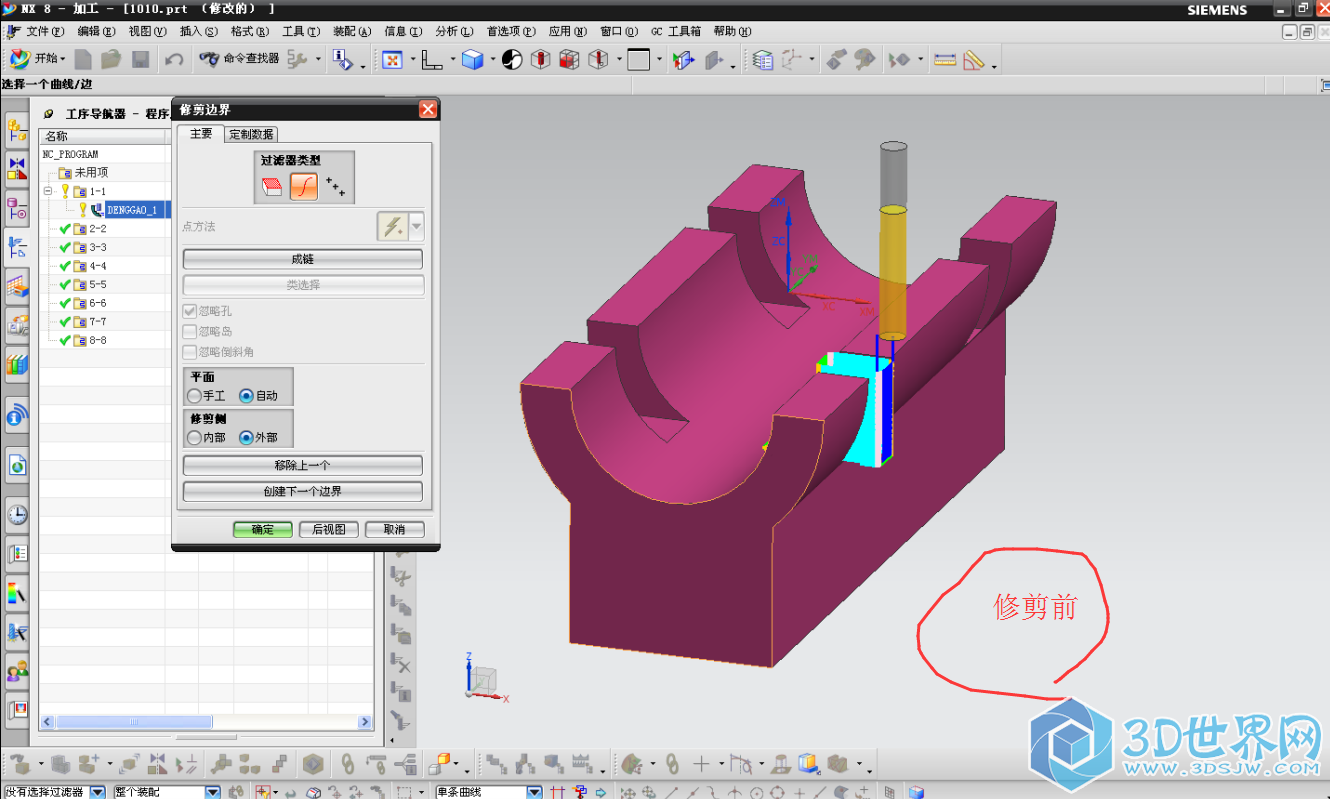Switch to the 定制数据 tab

[x=251, y=134]
